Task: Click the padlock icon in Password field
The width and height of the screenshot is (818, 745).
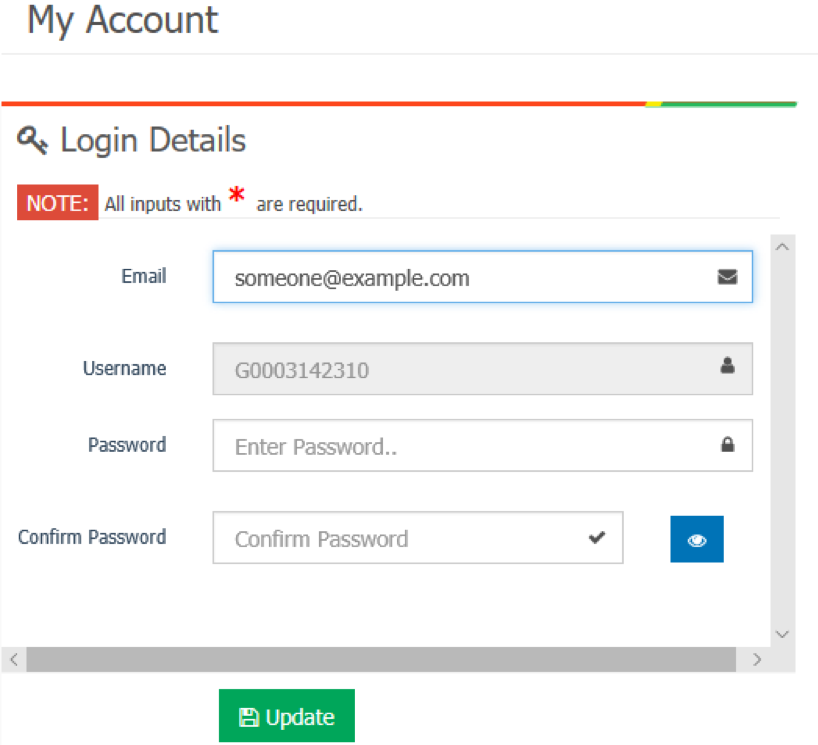Action: [728, 444]
